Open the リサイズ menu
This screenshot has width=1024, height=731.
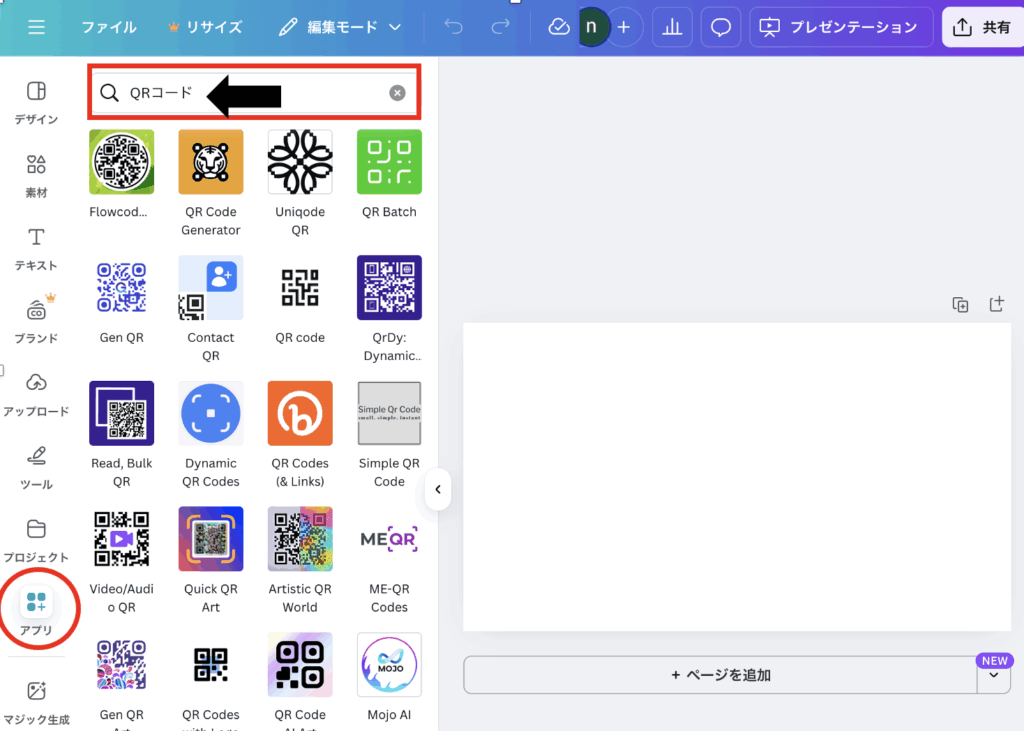point(205,27)
